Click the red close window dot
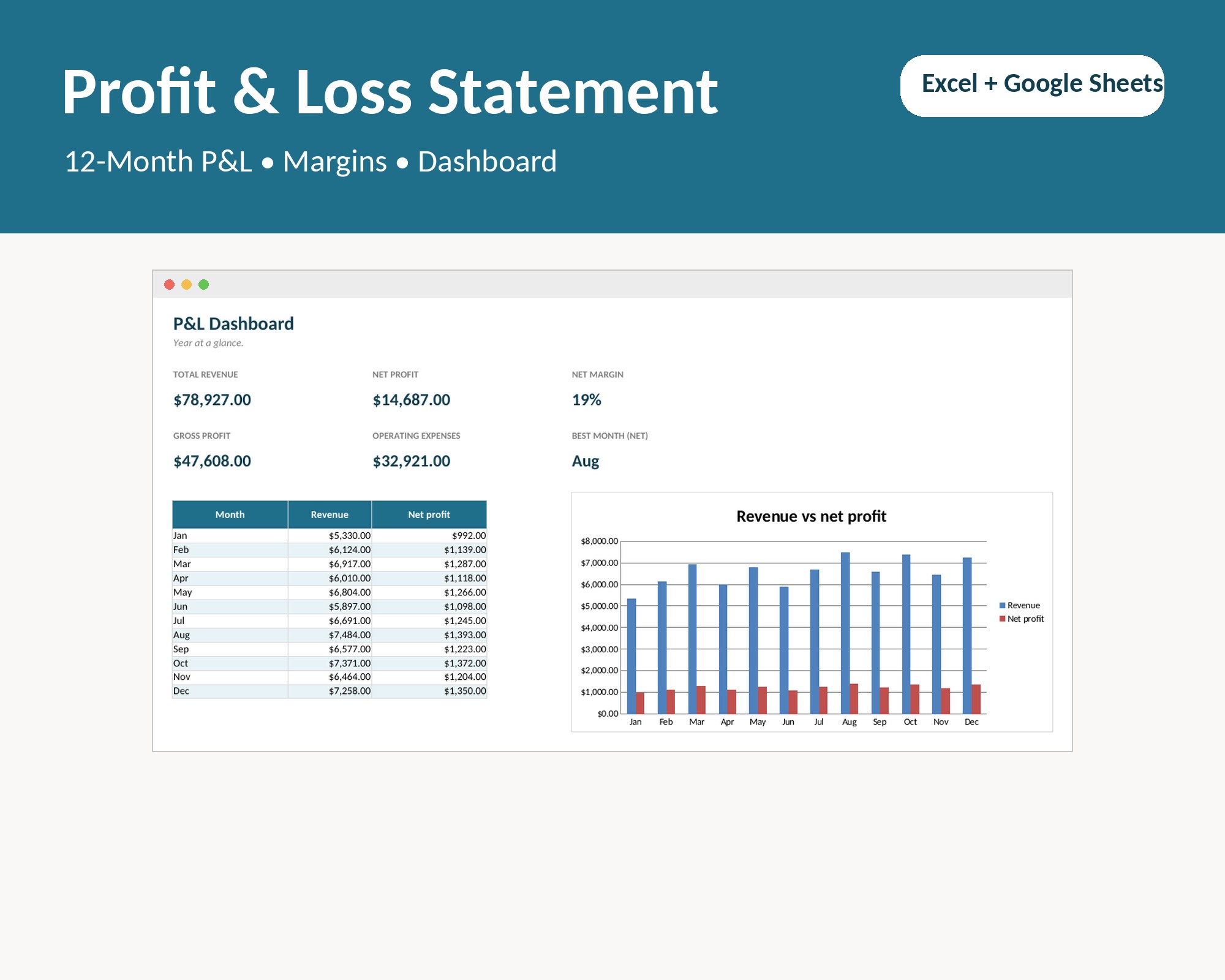1225x980 pixels. coord(170,284)
